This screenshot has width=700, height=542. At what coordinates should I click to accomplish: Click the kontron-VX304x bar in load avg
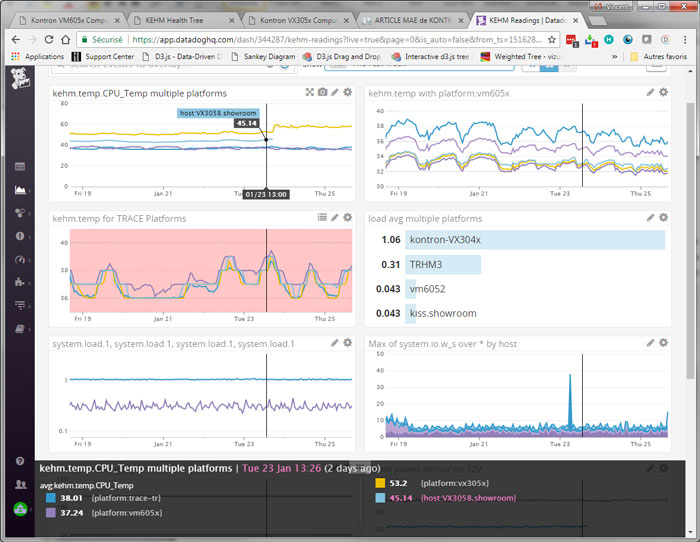coord(535,240)
